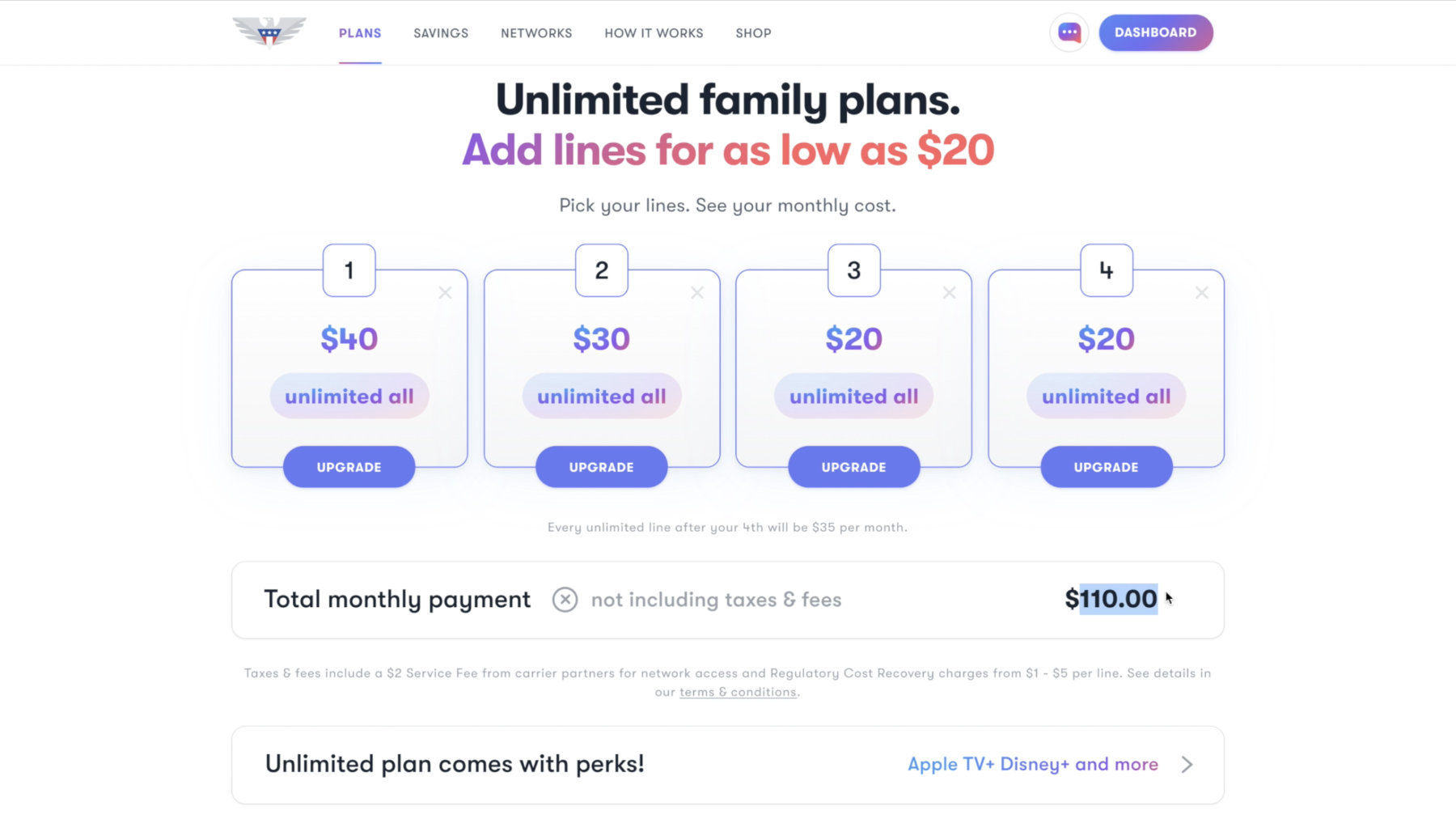Click Apple TV+ Disney+ and more
Image resolution: width=1456 pixels, height=819 pixels.
click(x=1033, y=764)
